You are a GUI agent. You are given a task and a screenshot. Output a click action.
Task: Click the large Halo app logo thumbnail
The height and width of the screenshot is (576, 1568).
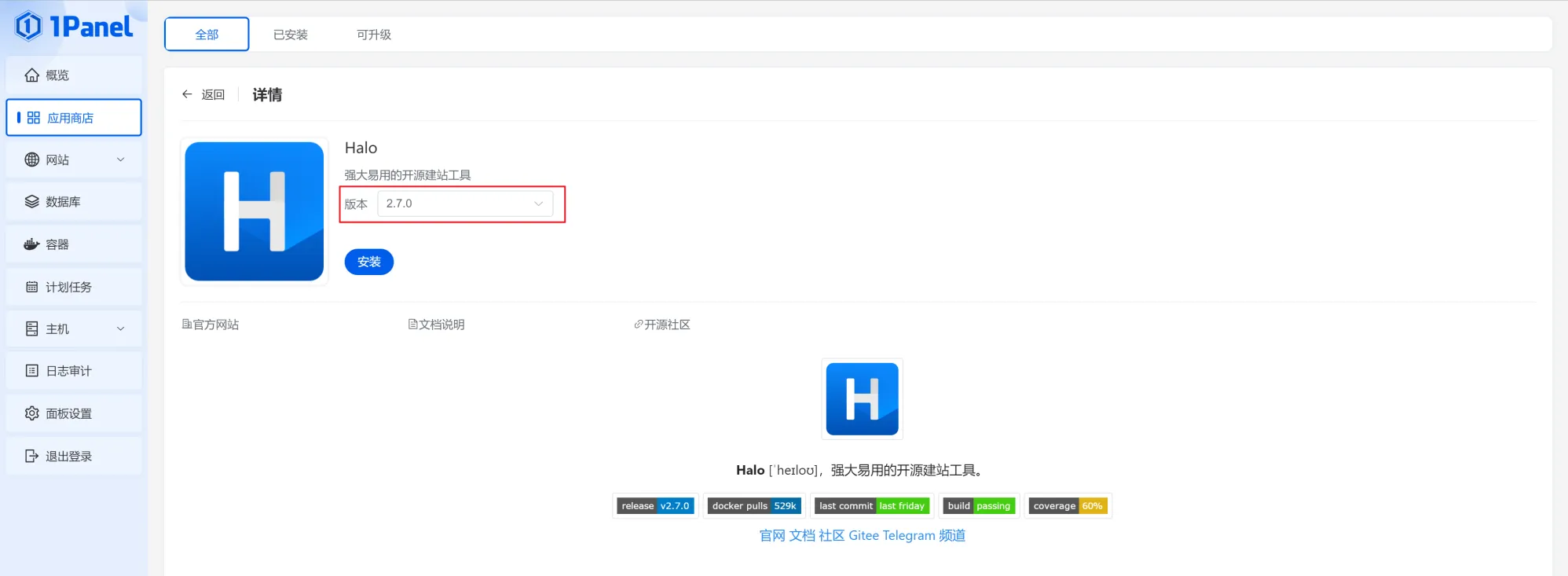click(254, 211)
